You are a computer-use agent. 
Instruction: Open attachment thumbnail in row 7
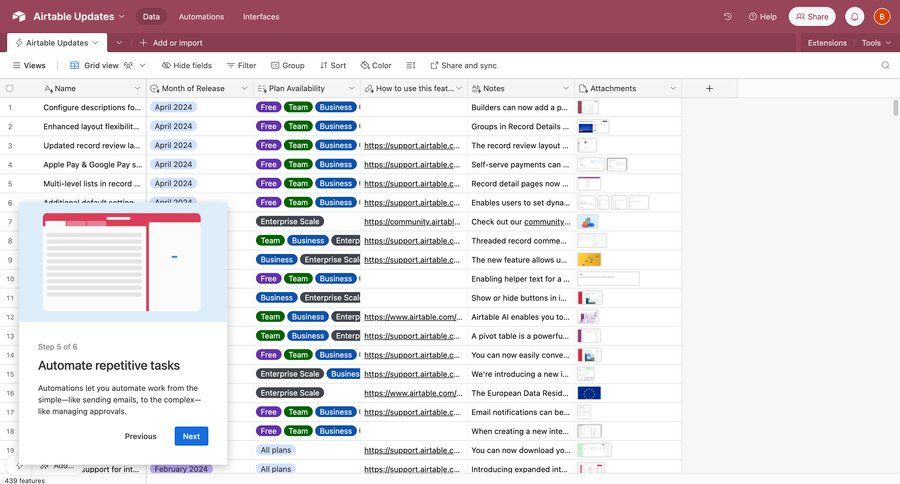588,222
